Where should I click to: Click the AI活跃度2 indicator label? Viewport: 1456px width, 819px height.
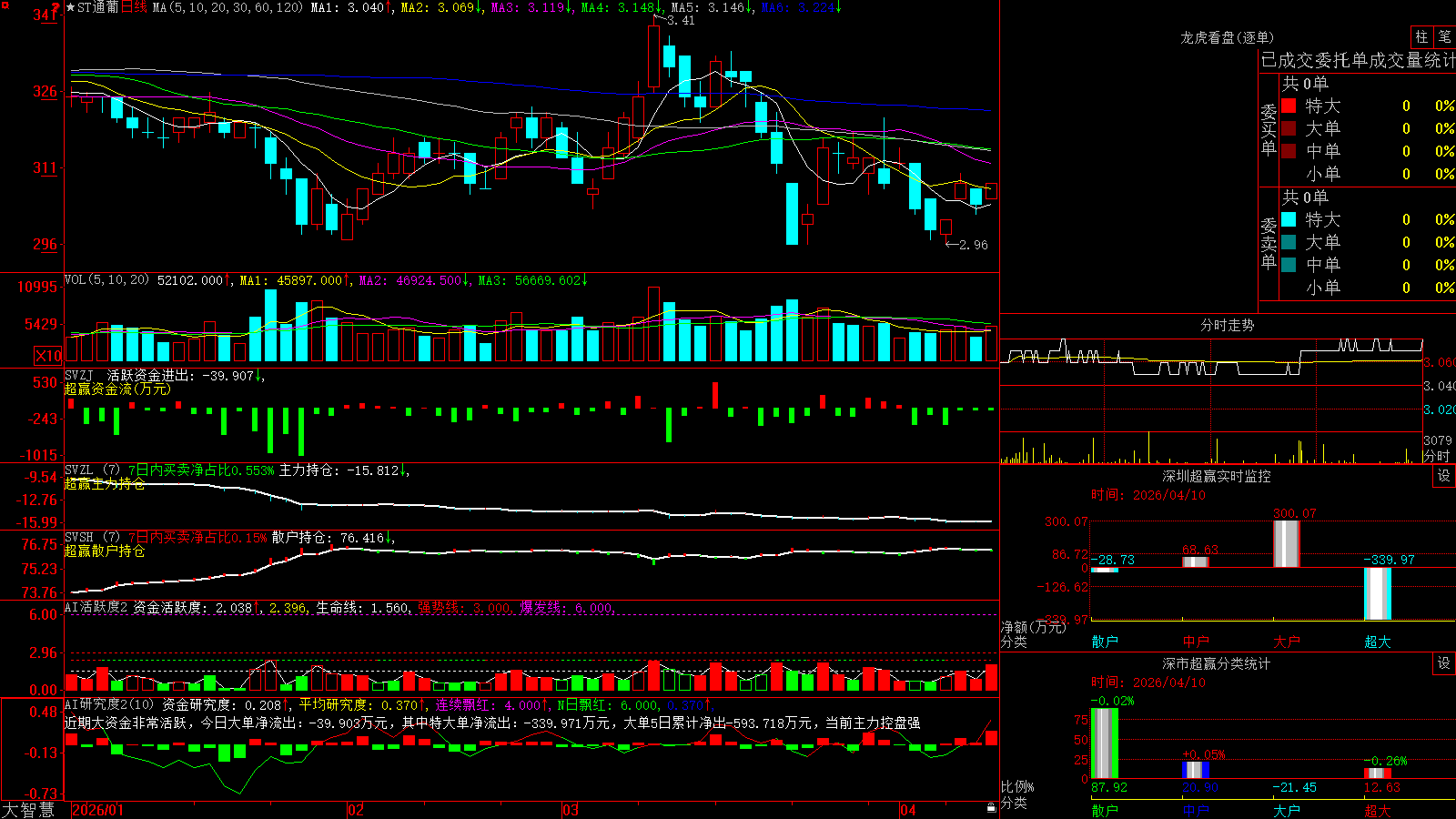point(96,607)
